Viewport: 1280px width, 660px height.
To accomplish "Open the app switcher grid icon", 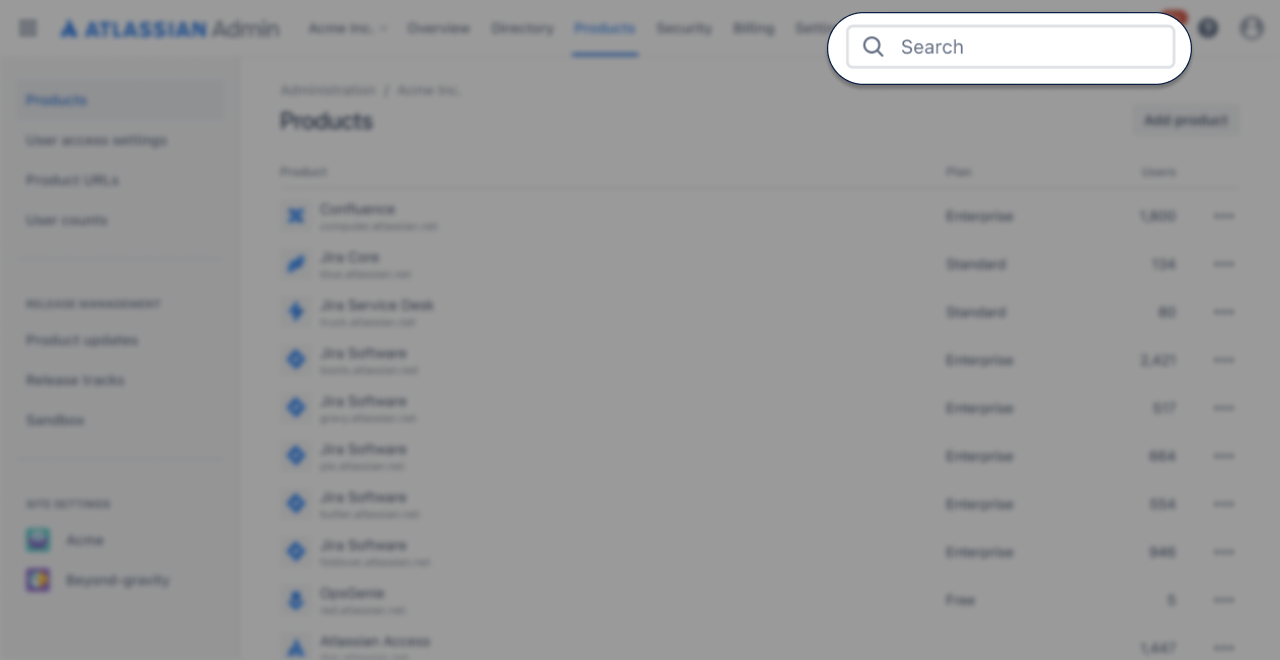I will tap(28, 28).
